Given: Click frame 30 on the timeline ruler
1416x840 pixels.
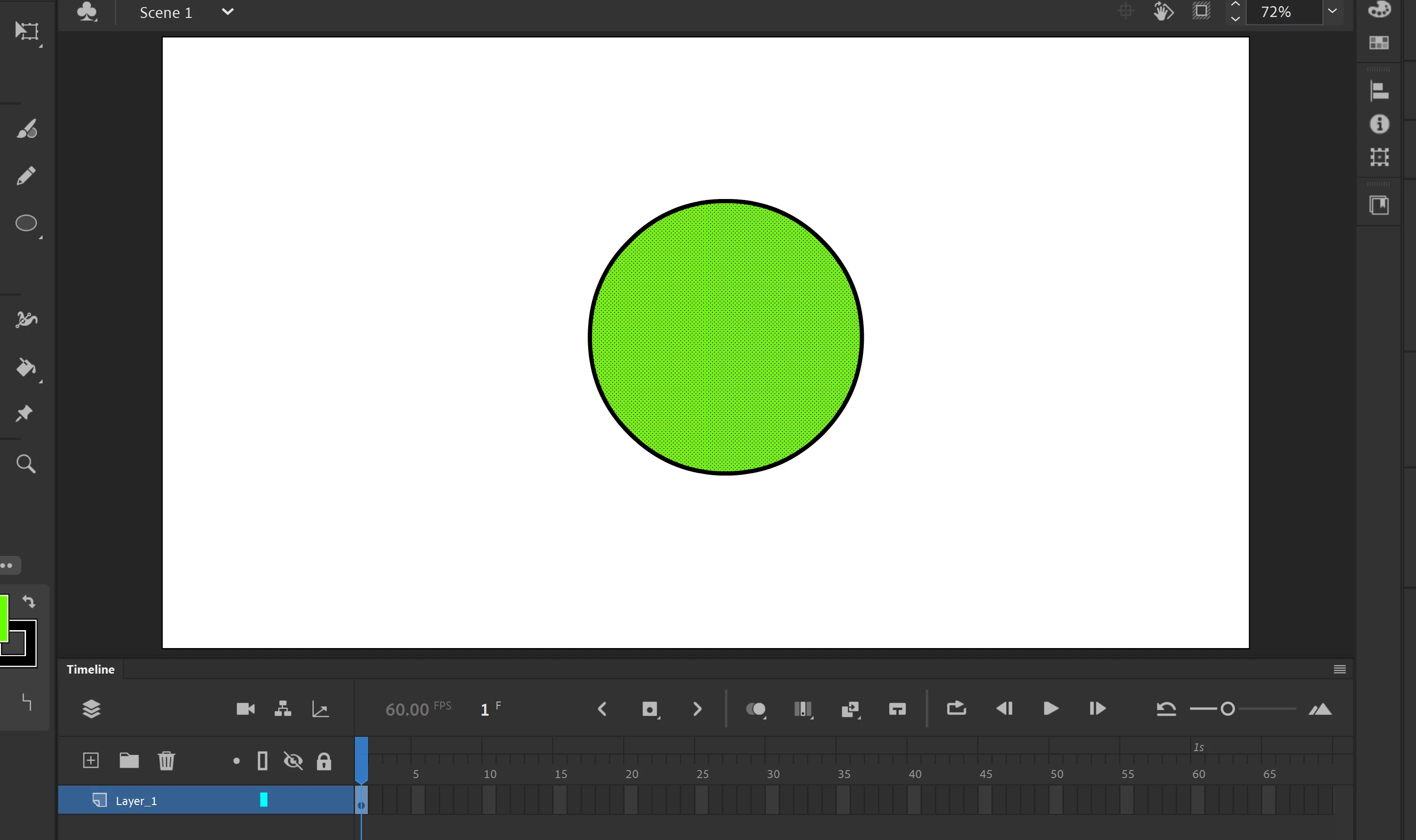Looking at the screenshot, I should (773, 774).
